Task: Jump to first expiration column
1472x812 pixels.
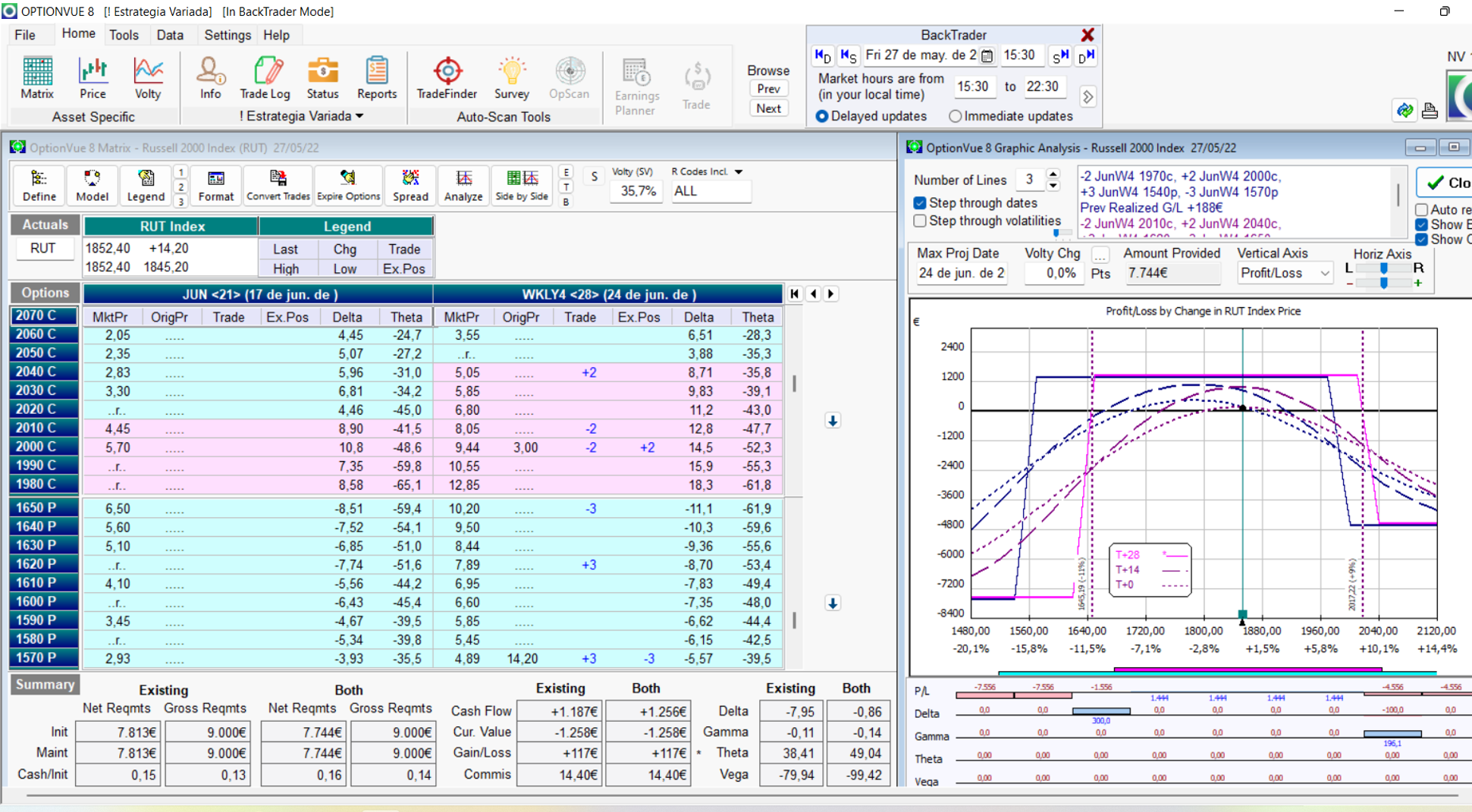Action: (x=795, y=294)
